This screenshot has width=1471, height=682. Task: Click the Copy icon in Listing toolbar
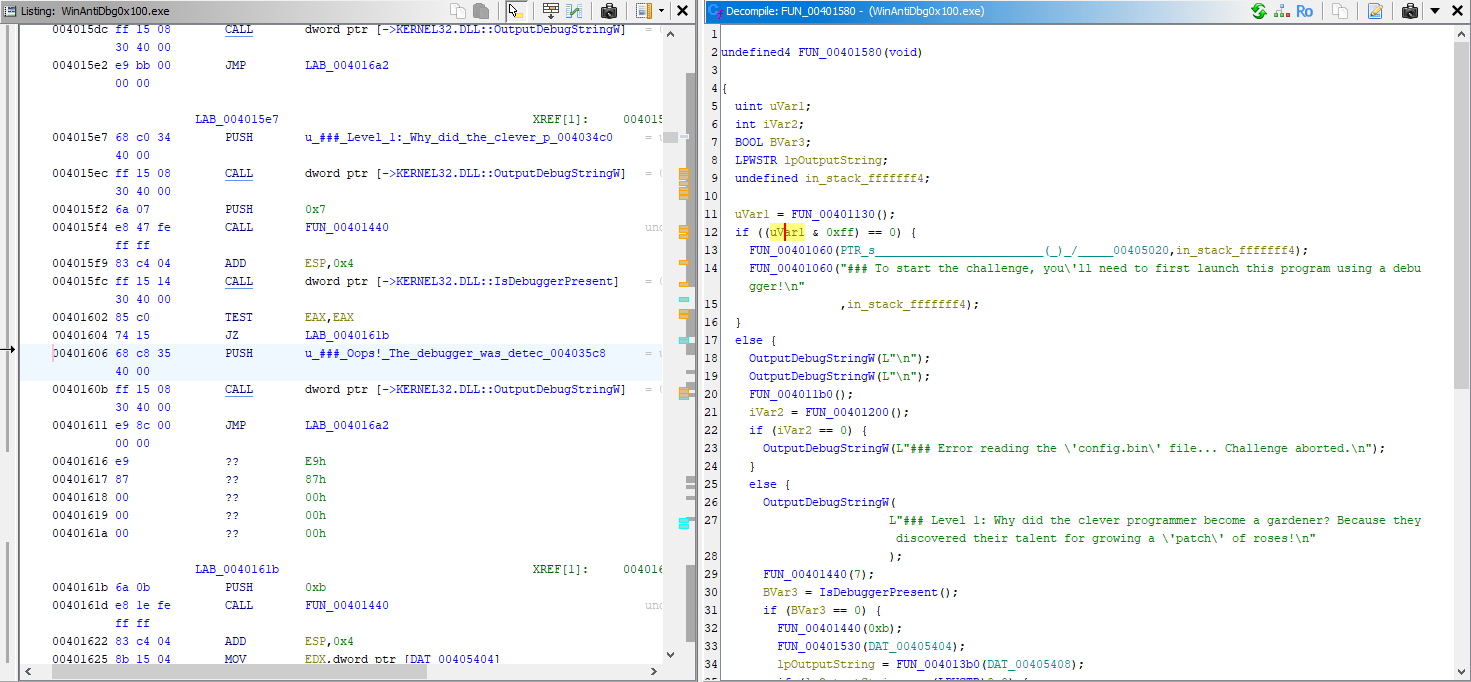[458, 11]
